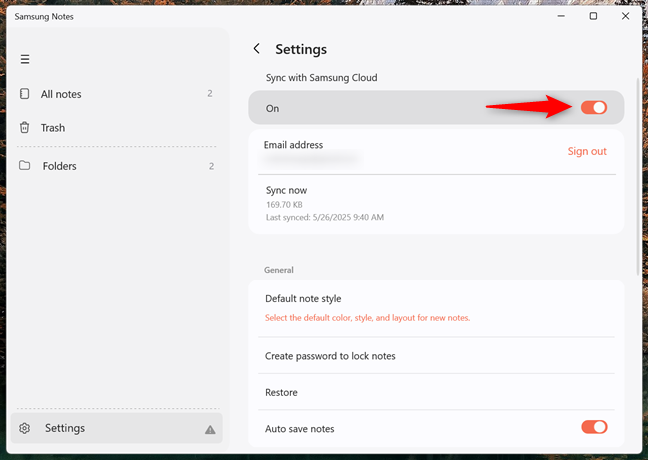Click the Email address row

pos(436,152)
